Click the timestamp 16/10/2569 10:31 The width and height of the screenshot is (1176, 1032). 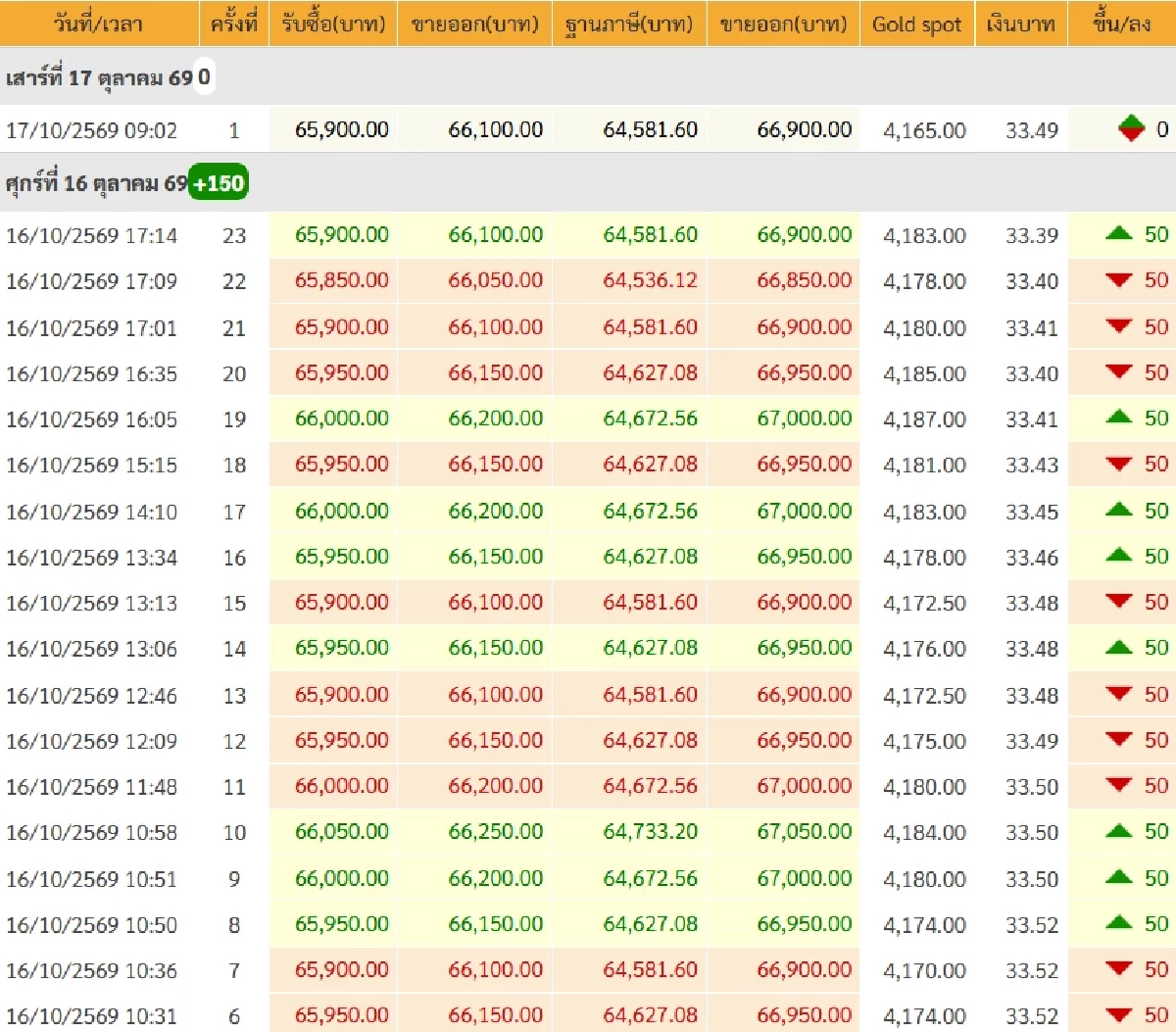tap(92, 1016)
